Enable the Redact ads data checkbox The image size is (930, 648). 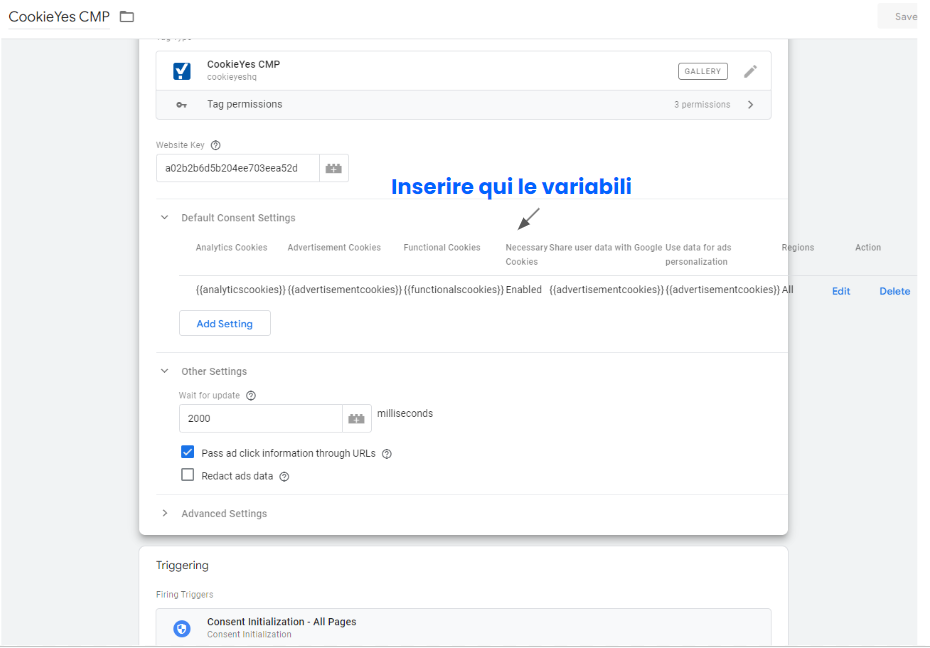click(x=187, y=474)
